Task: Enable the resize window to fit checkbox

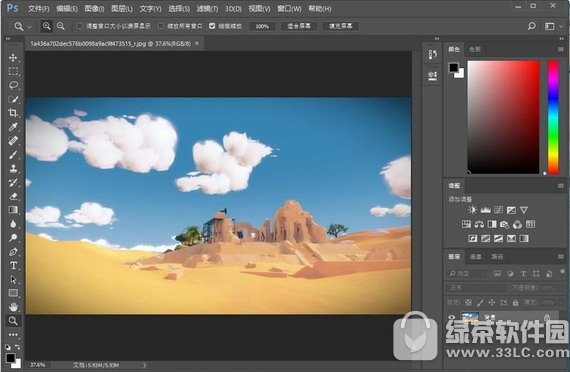Action: [79, 26]
